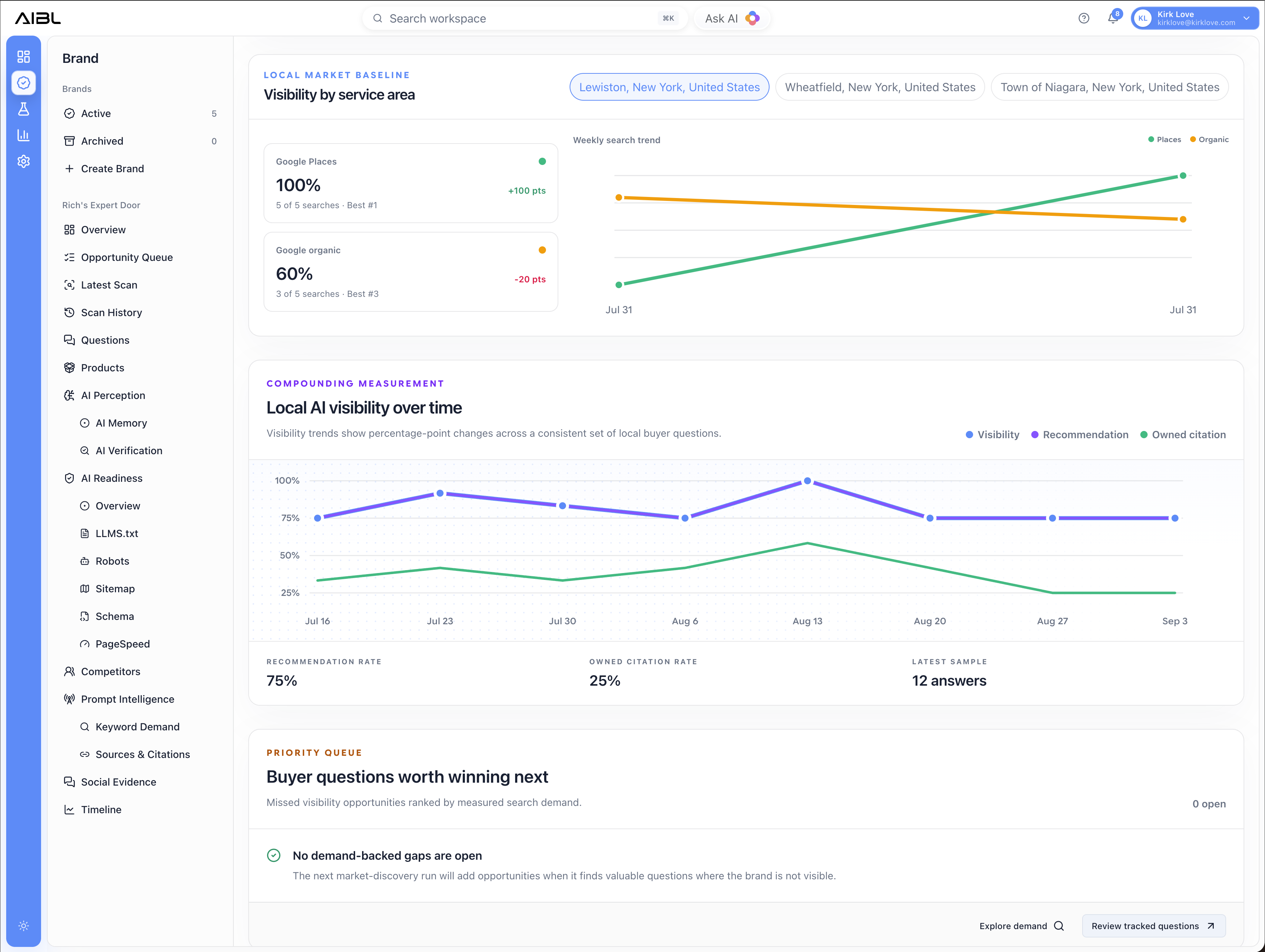Viewport: 1265px width, 952px height.
Task: Open the Google organic 60% card
Action: [x=411, y=271]
